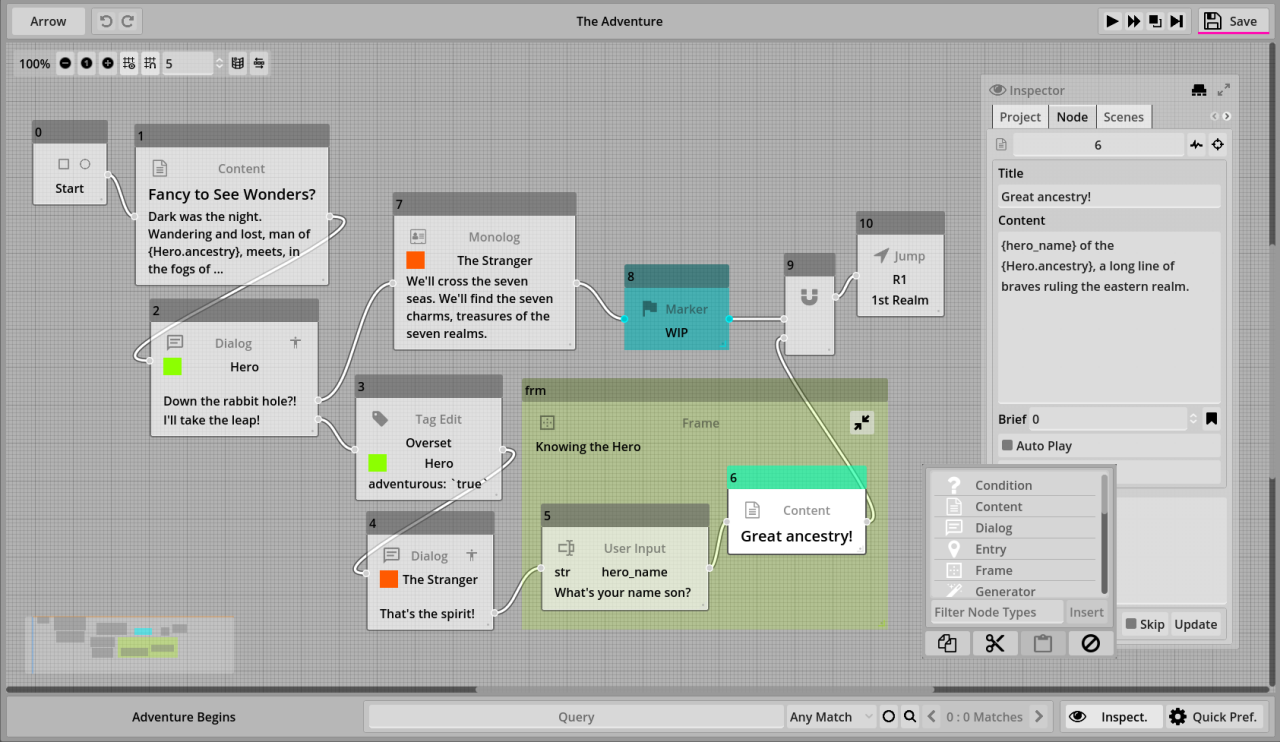
Task: Click the play-from-selected-node step icon
Action: (1177, 21)
